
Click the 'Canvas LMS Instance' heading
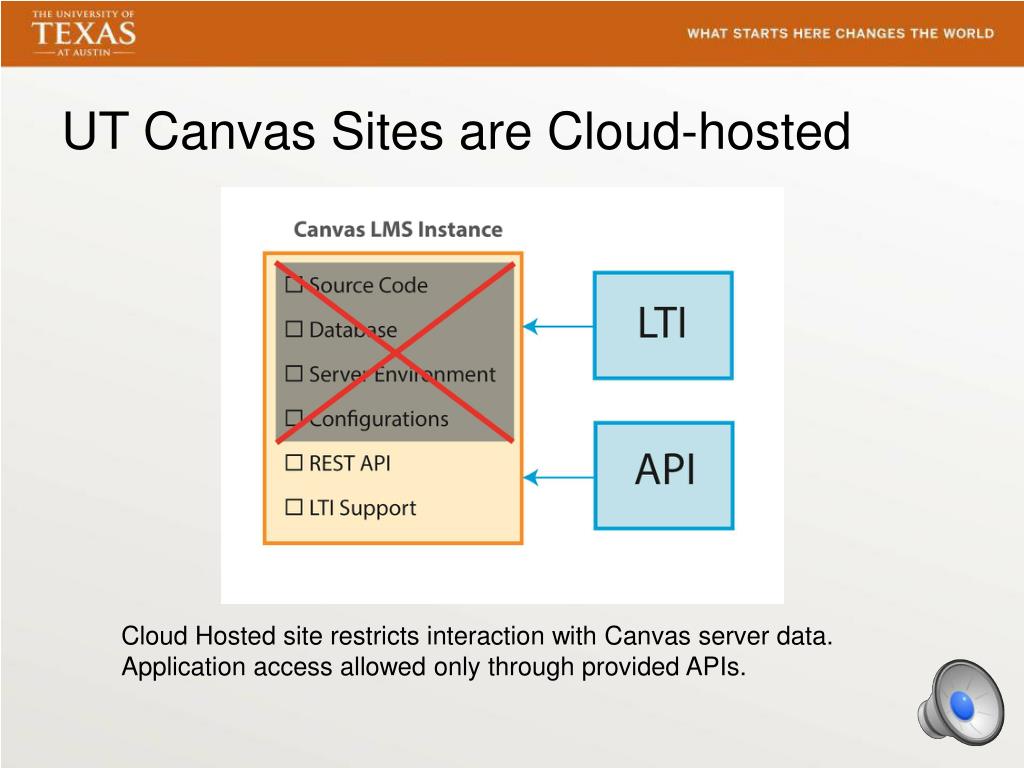(x=398, y=229)
